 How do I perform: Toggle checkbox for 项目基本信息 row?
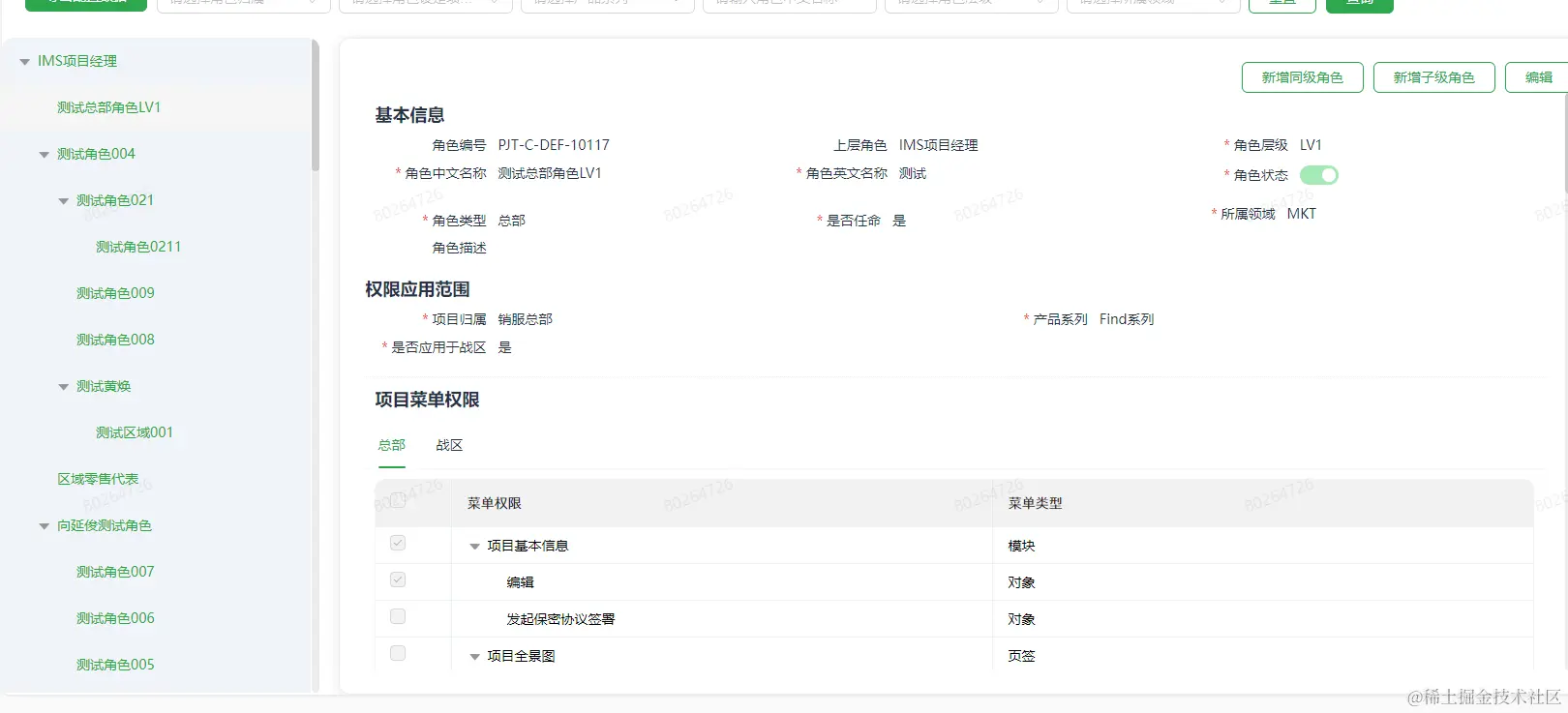pyautogui.click(x=398, y=544)
